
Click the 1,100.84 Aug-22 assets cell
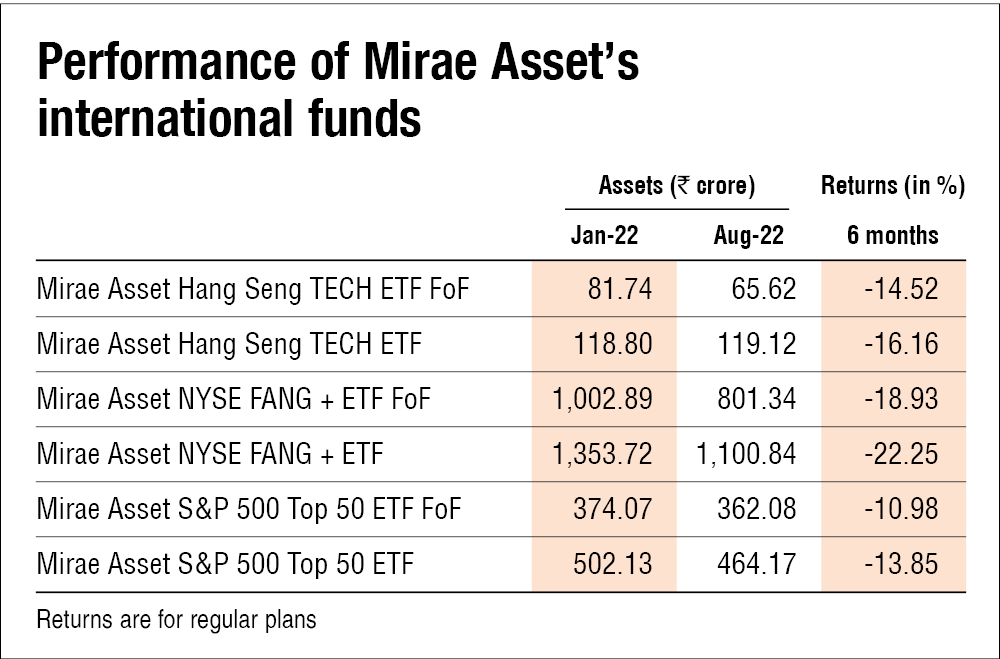tap(746, 455)
